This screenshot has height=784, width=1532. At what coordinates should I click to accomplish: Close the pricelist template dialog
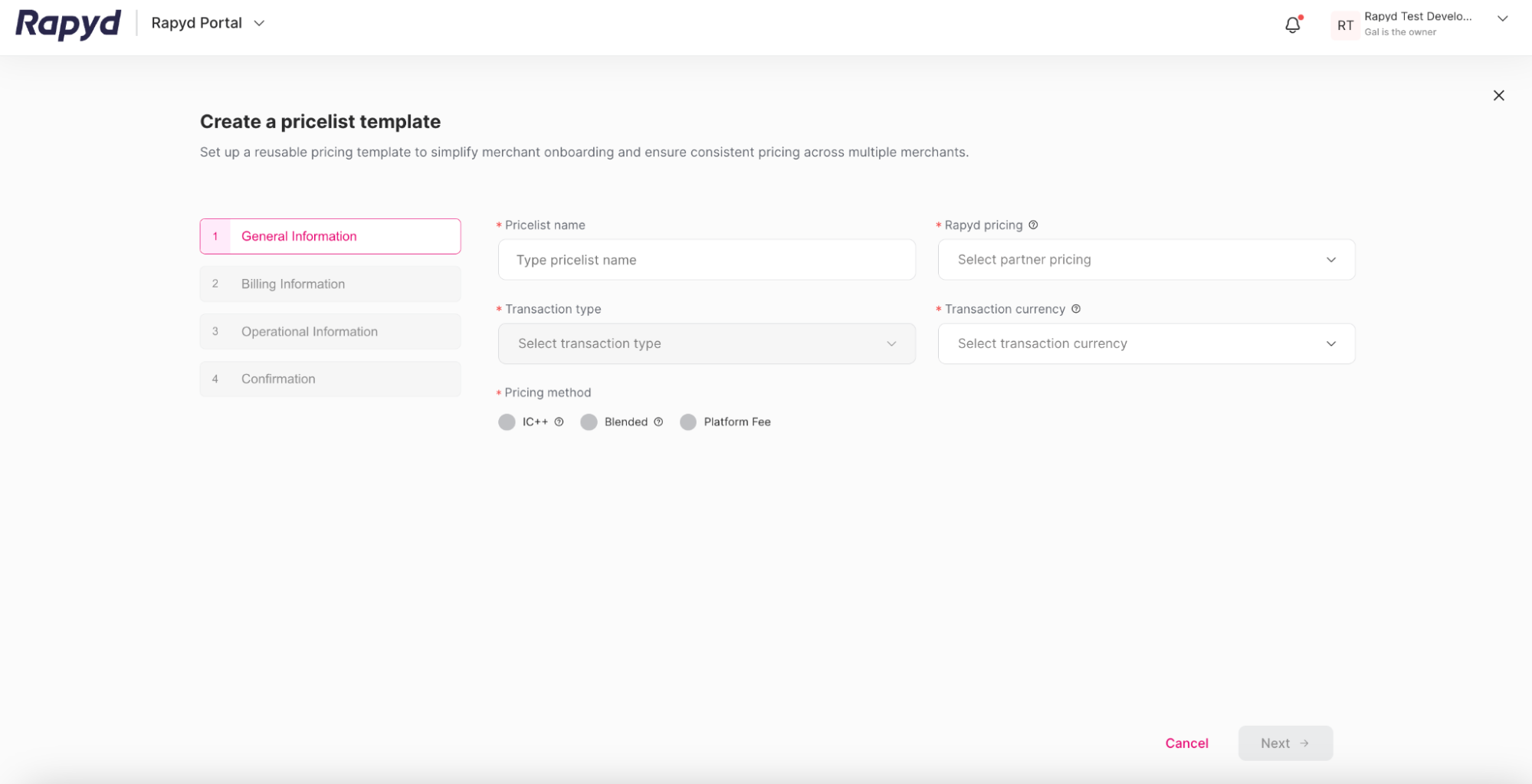point(1499,95)
